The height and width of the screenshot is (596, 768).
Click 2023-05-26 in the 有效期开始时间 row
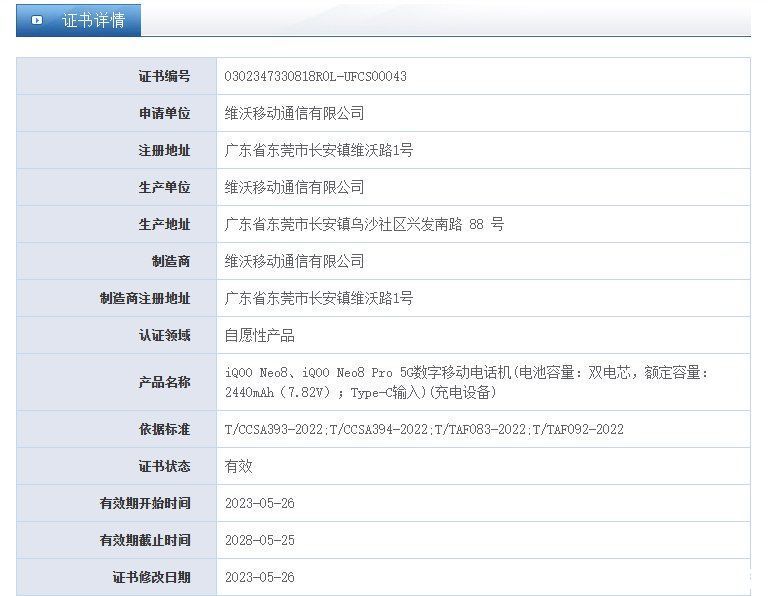pyautogui.click(x=260, y=503)
